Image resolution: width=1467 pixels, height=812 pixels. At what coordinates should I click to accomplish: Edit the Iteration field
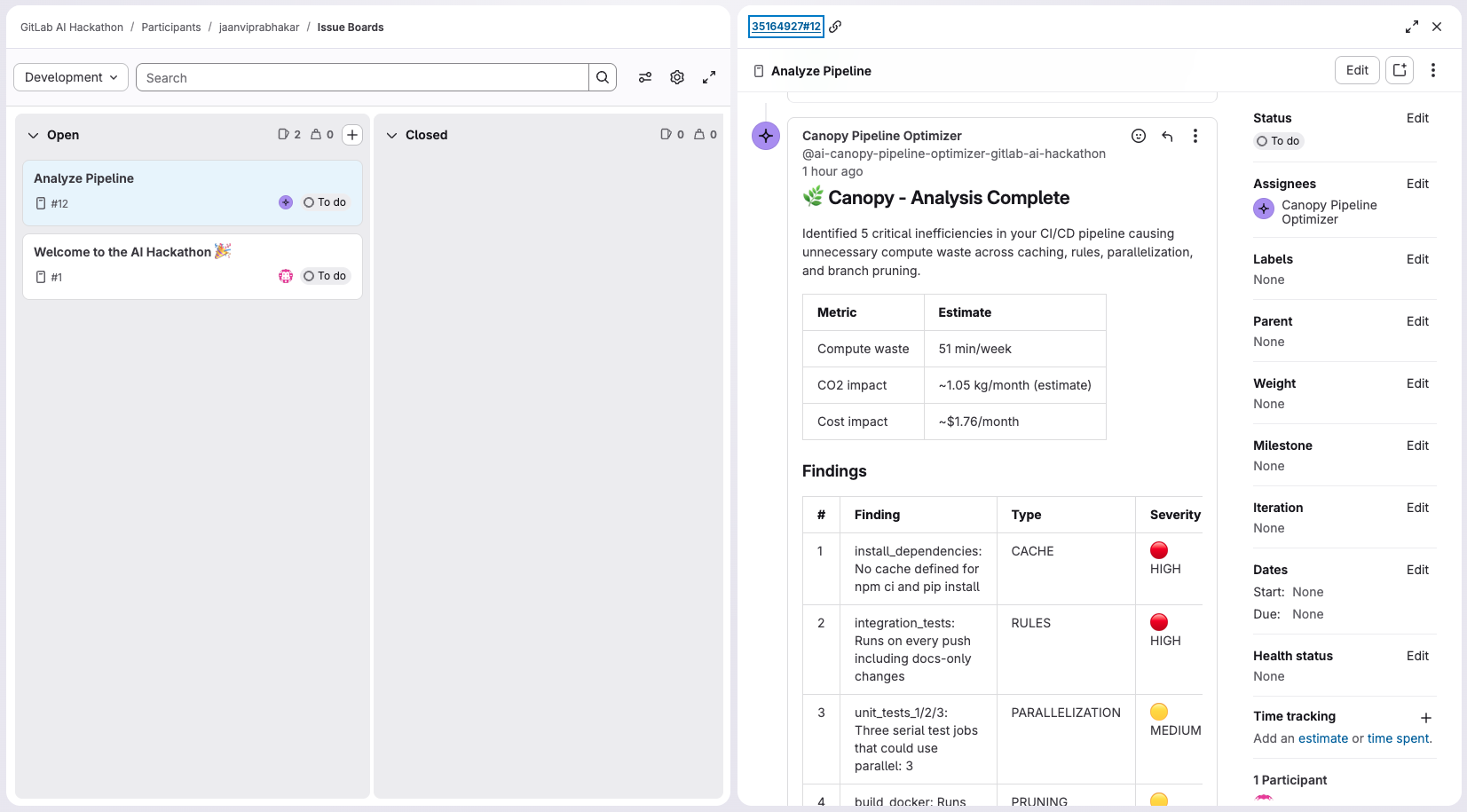tap(1417, 508)
